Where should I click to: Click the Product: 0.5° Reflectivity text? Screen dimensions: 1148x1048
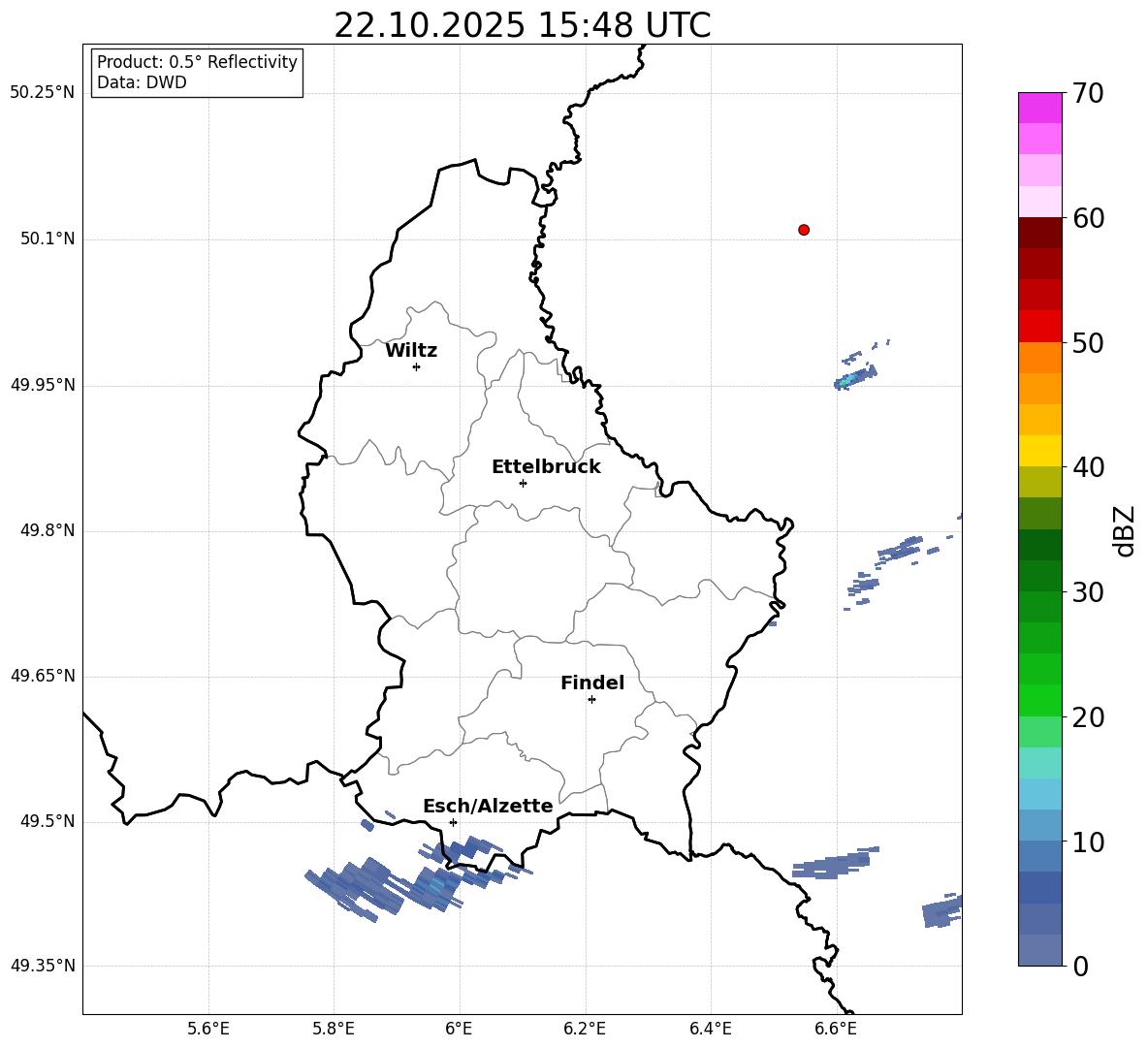(x=197, y=62)
